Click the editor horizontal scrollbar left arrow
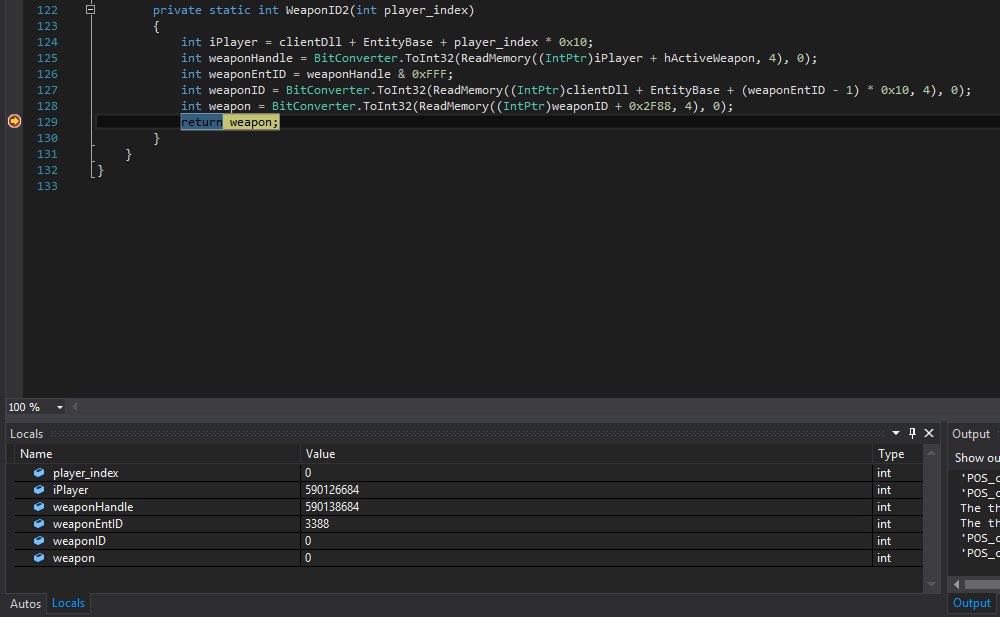This screenshot has width=1000, height=617. 74,407
